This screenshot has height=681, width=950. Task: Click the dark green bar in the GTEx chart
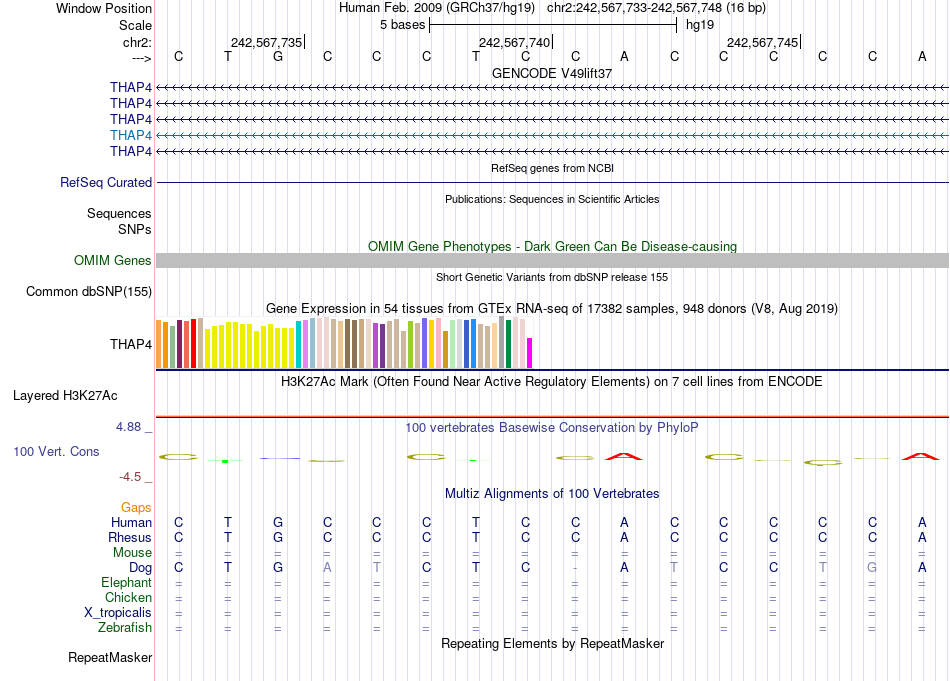pos(508,344)
